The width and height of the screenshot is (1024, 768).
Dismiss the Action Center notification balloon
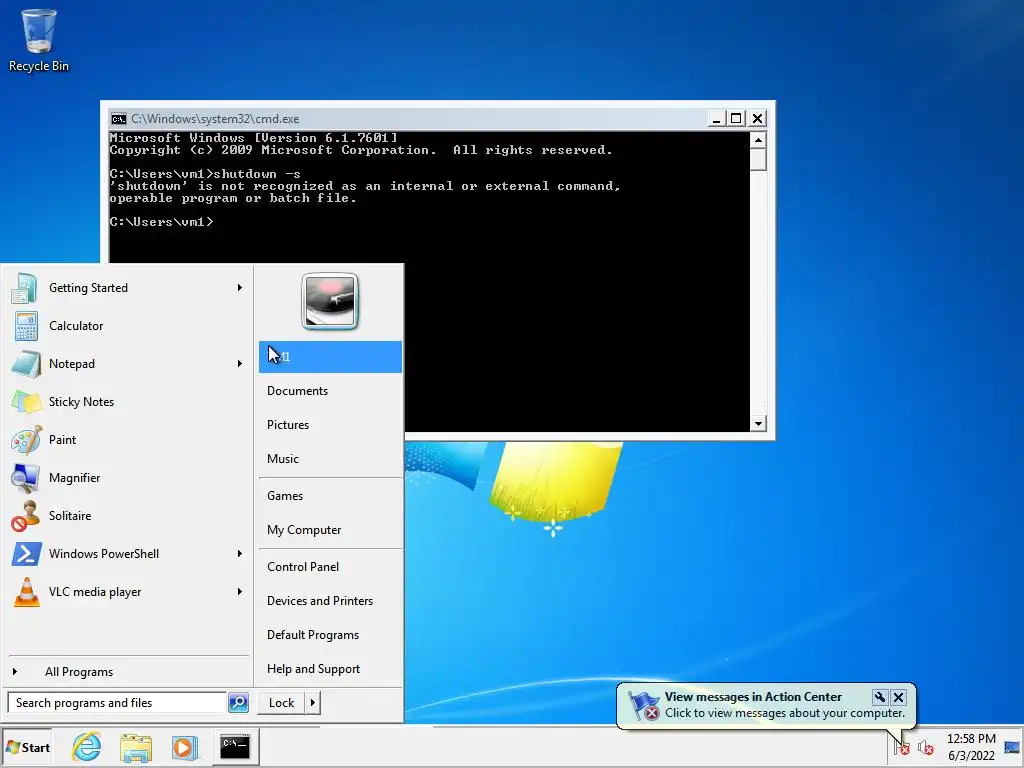tap(899, 697)
